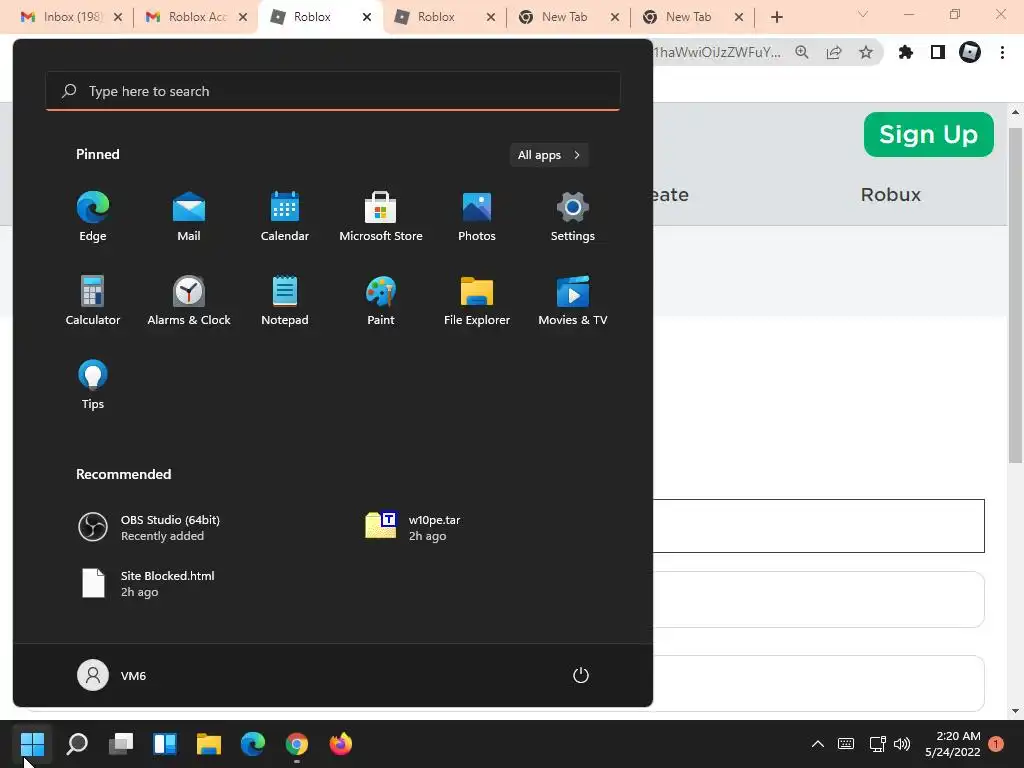Click the Windows Start button on taskbar

[32, 743]
